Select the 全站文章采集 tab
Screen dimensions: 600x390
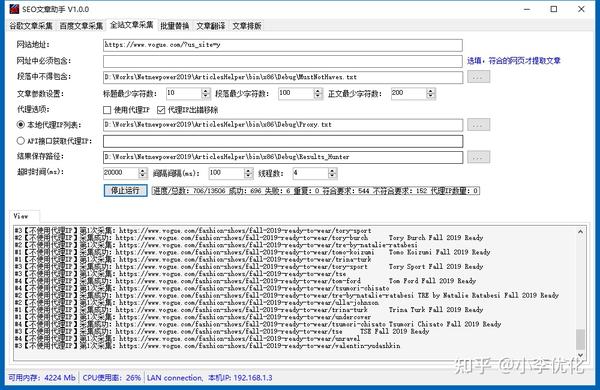[x=131, y=25]
